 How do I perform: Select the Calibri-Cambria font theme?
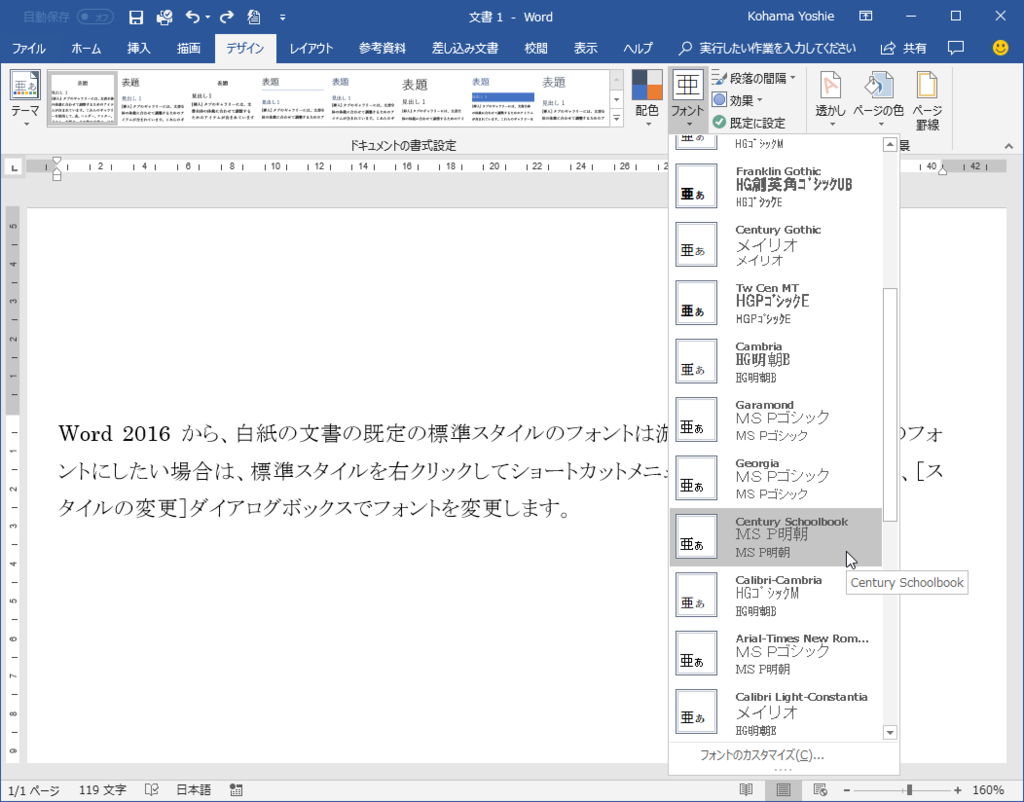pos(776,595)
